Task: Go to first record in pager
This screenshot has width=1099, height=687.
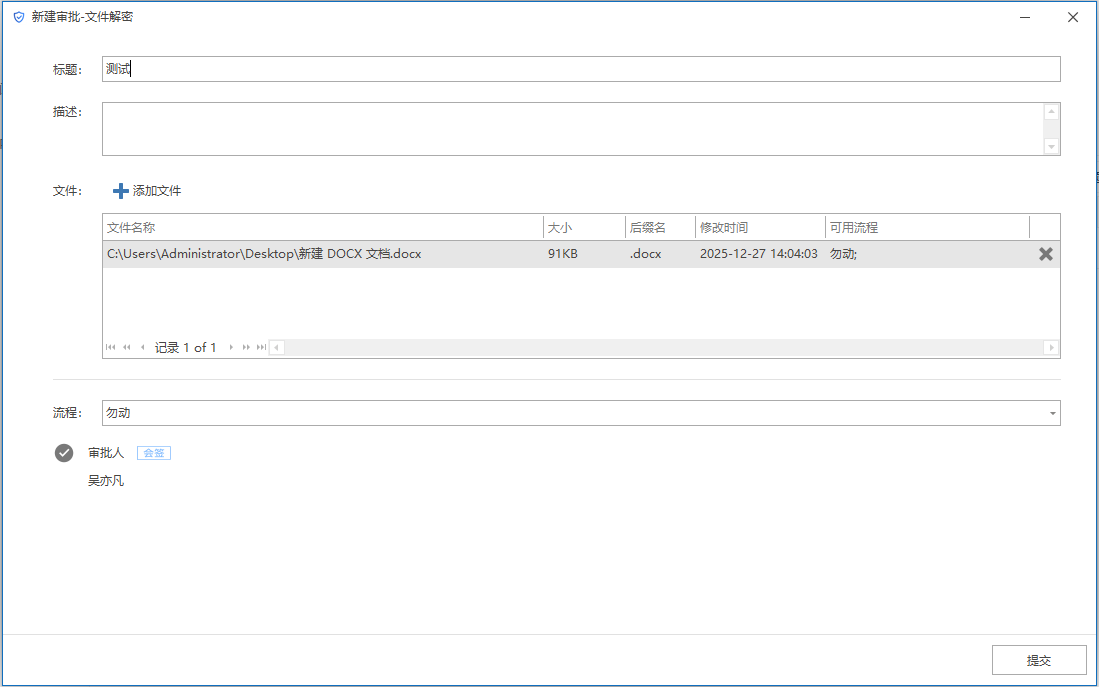Action: pyautogui.click(x=110, y=348)
